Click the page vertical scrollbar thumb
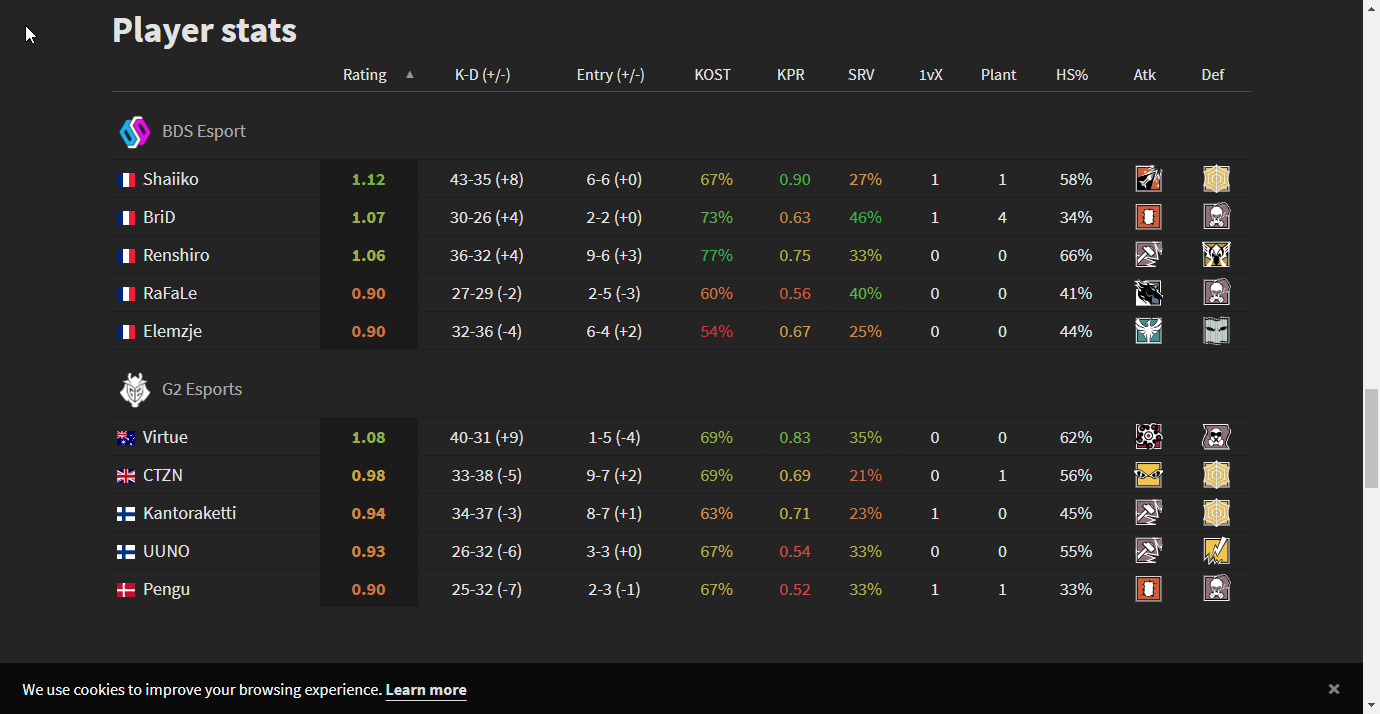 [x=1371, y=438]
